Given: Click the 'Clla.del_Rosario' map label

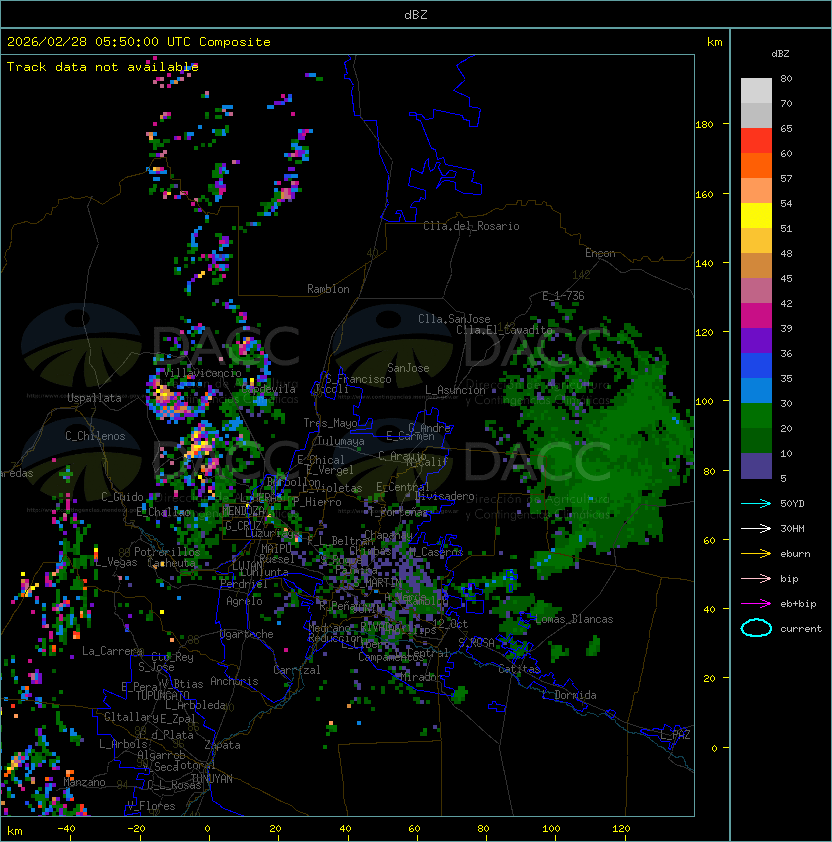Looking at the screenshot, I should (x=471, y=226).
